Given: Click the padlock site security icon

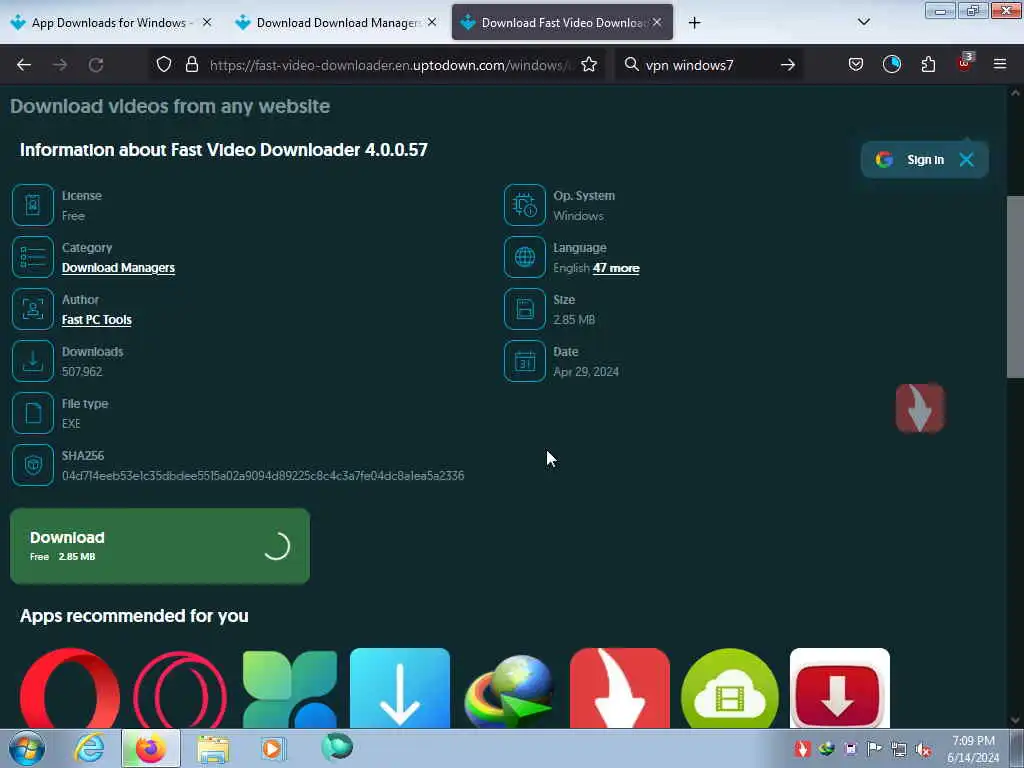Looking at the screenshot, I should tap(191, 65).
